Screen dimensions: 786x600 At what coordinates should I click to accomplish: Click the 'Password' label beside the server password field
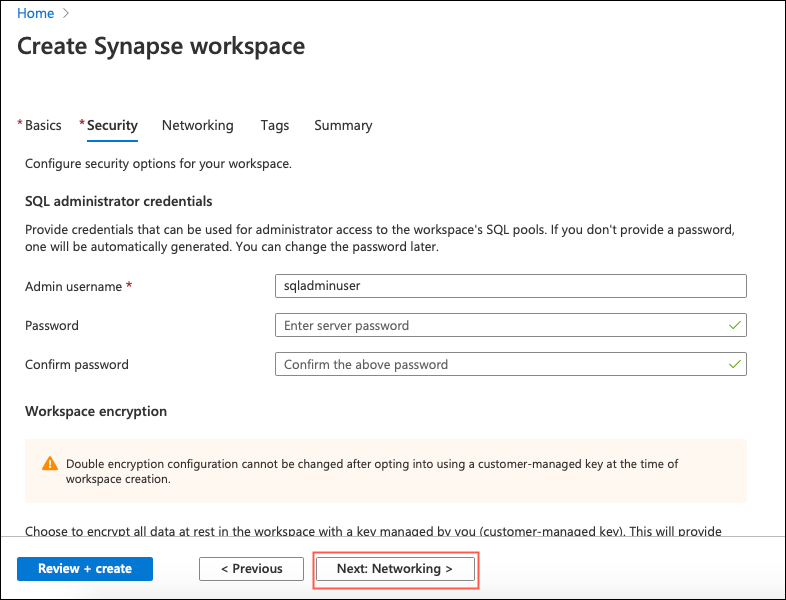52,326
